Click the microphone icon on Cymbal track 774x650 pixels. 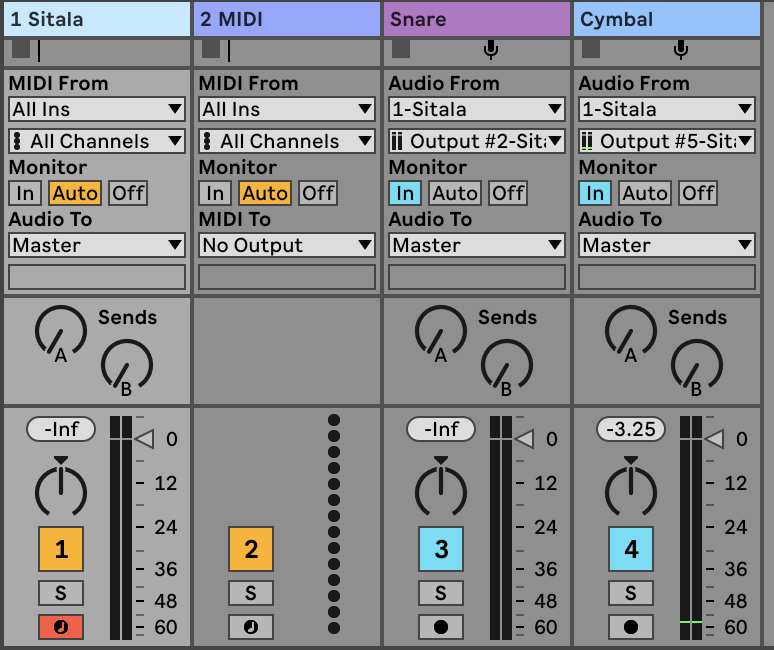point(681,50)
